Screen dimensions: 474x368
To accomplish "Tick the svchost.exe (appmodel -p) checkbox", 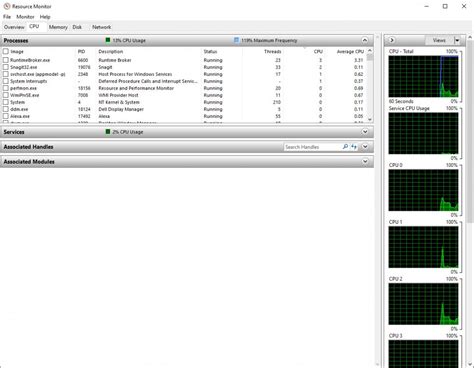I will pos(6,74).
